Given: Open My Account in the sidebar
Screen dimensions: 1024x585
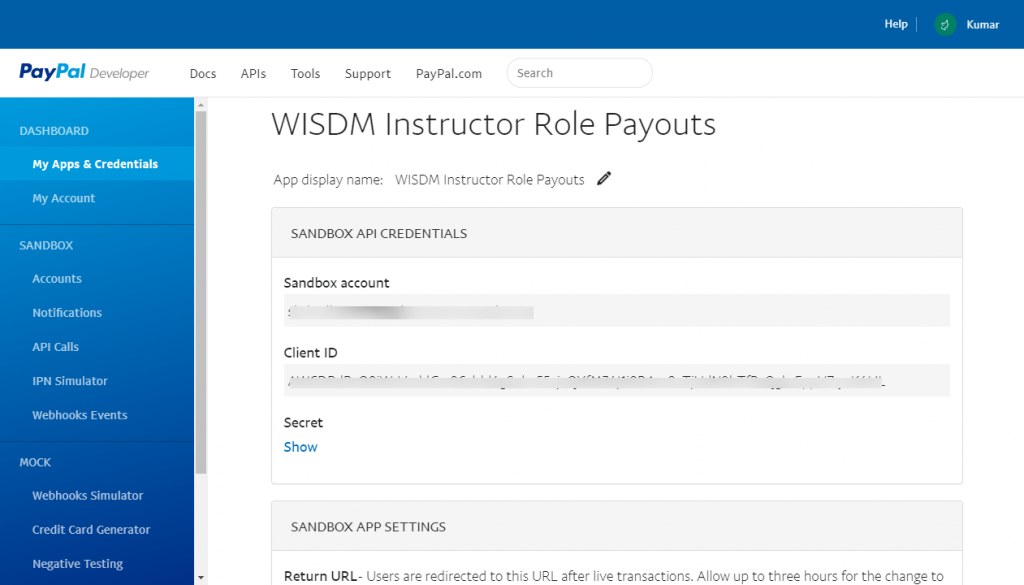Looking at the screenshot, I should coord(63,198).
